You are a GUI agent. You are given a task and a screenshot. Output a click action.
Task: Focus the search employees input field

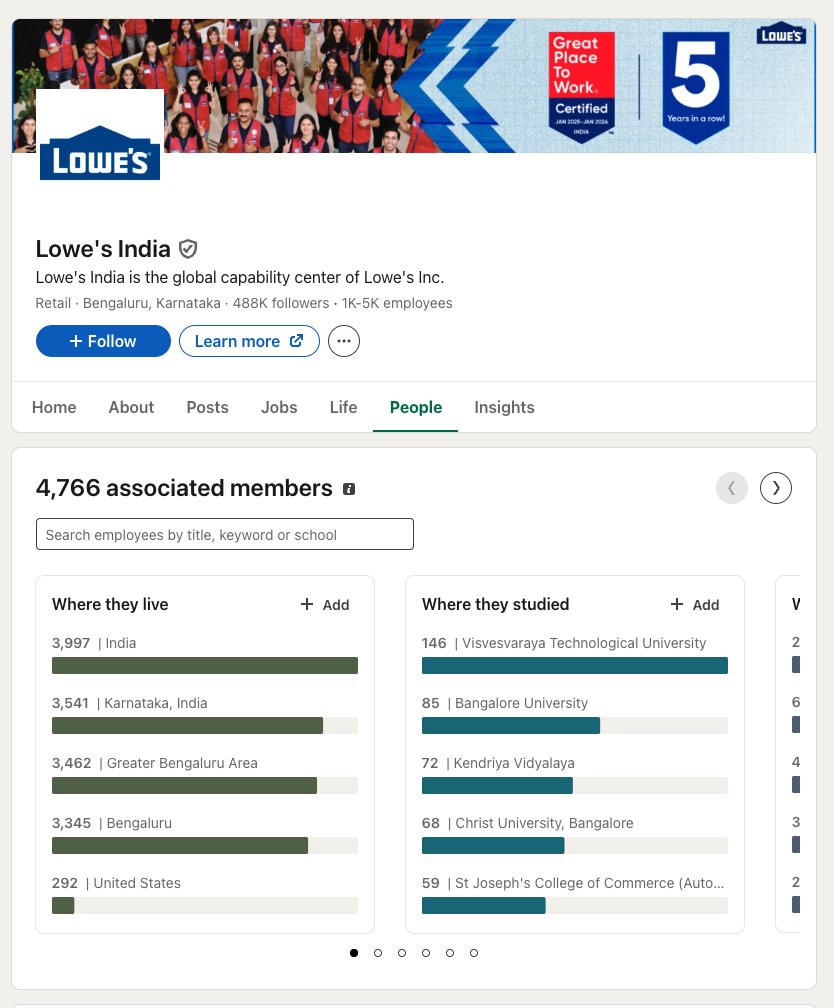pyautogui.click(x=224, y=534)
